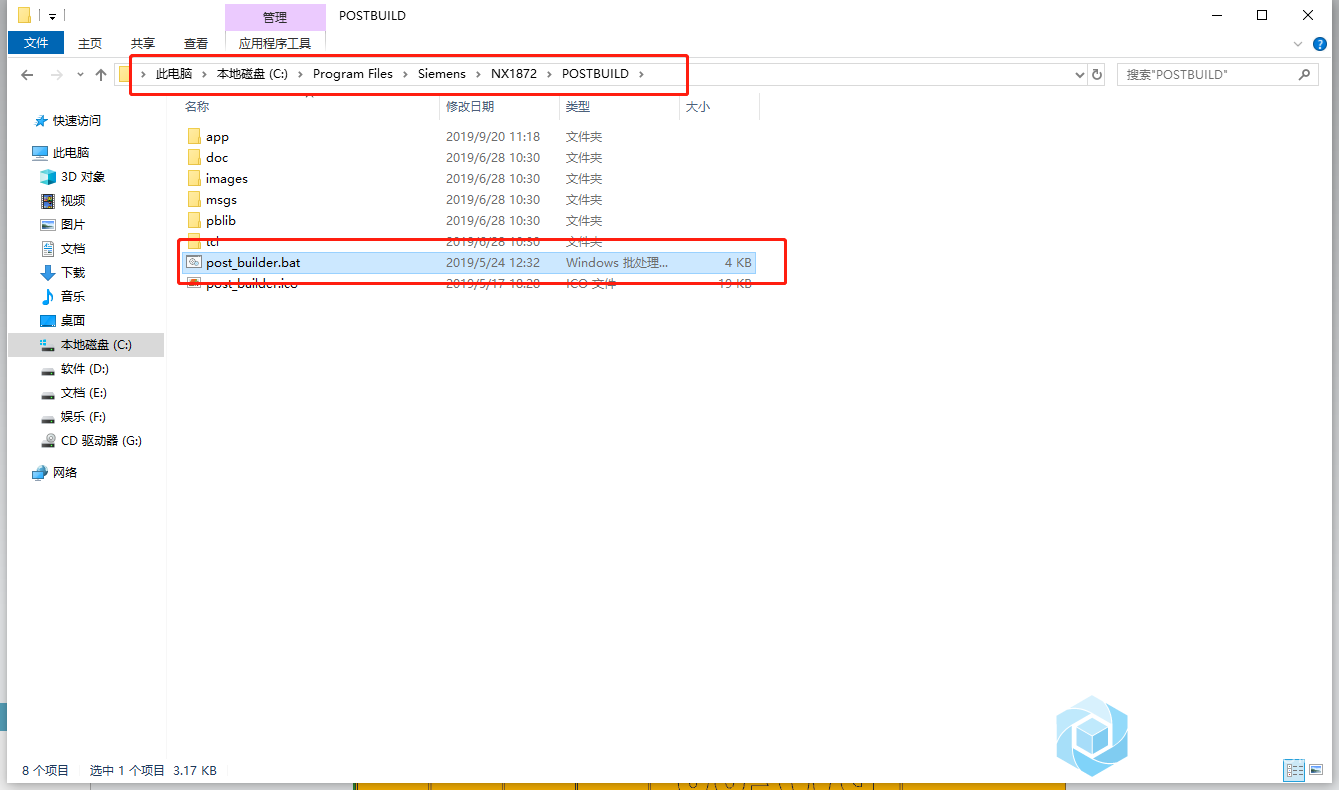Switch to large icons view in status bar

(1316, 770)
